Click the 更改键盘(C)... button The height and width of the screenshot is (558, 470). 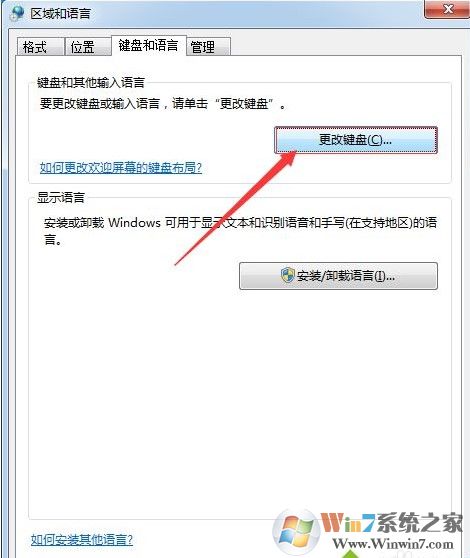[355, 140]
